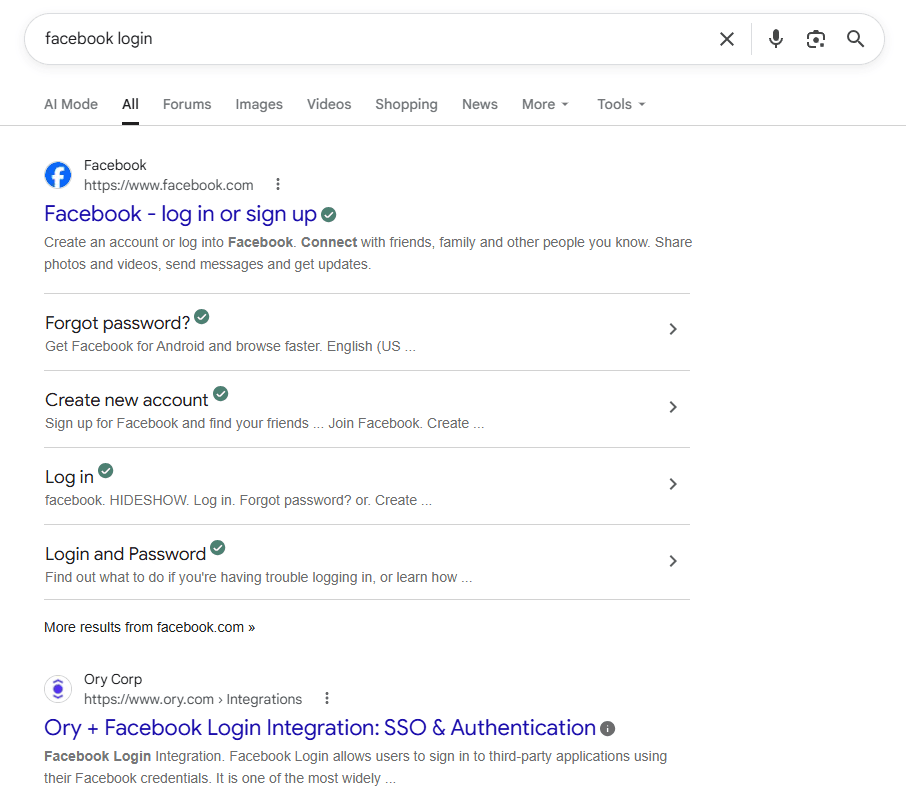Click the Ory Corp favicon
This screenshot has width=906, height=808.
[58, 689]
